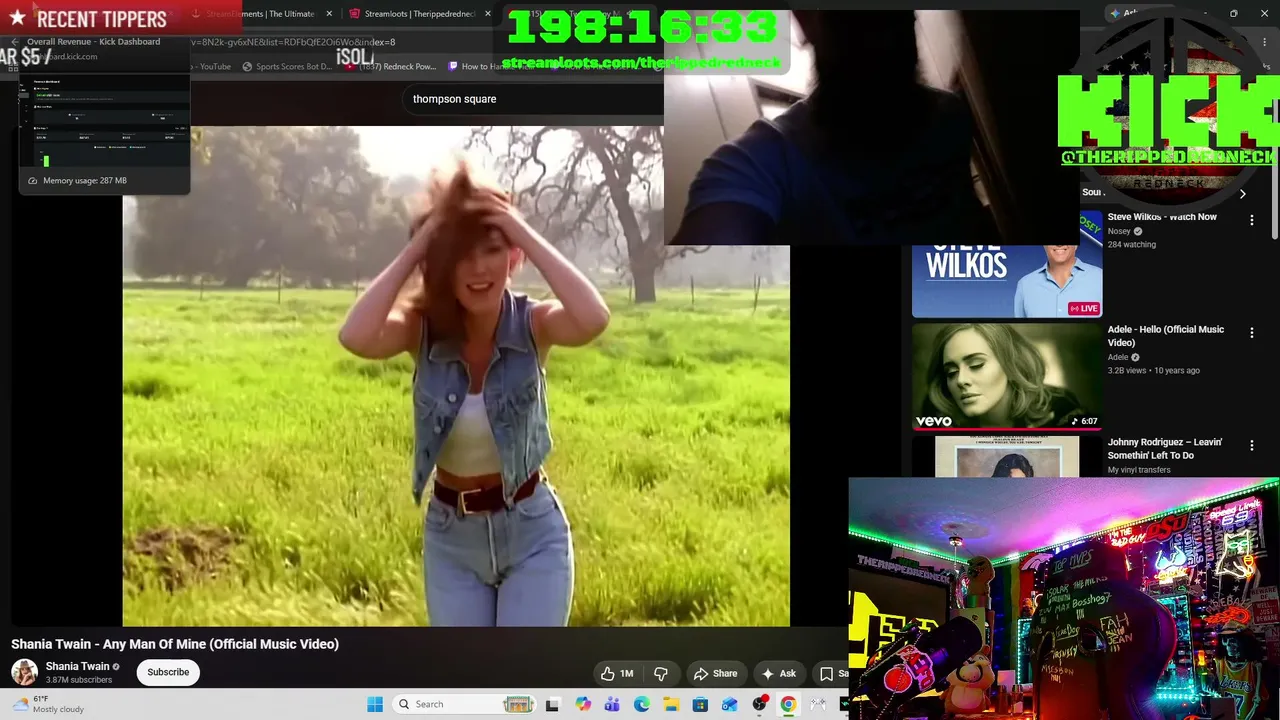The height and width of the screenshot is (720, 1280).
Task: Open Task View on taskbar
Action: pos(552,704)
